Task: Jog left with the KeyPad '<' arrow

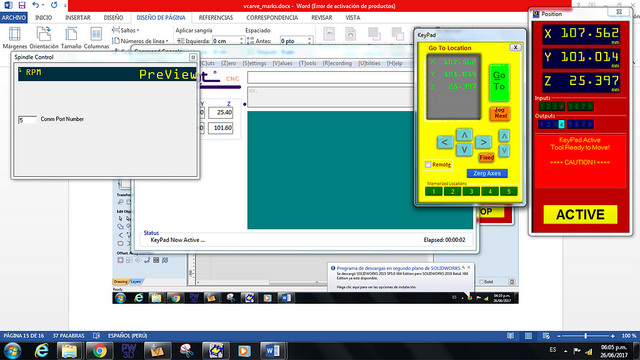Action: (444, 142)
